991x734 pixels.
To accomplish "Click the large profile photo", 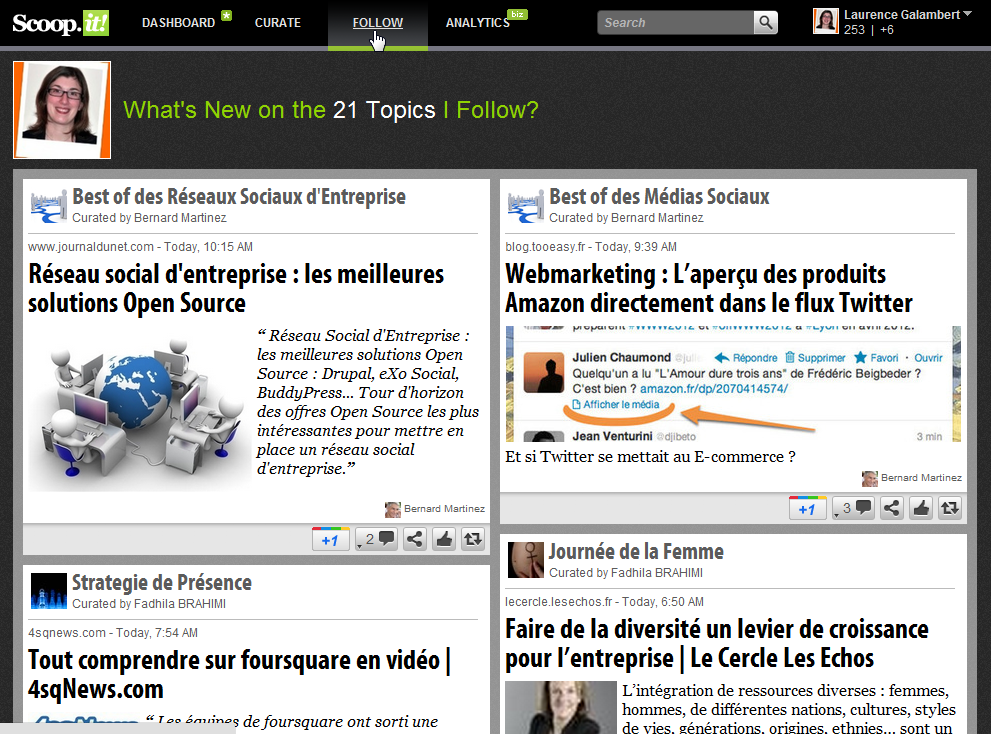I will pyautogui.click(x=62, y=109).
